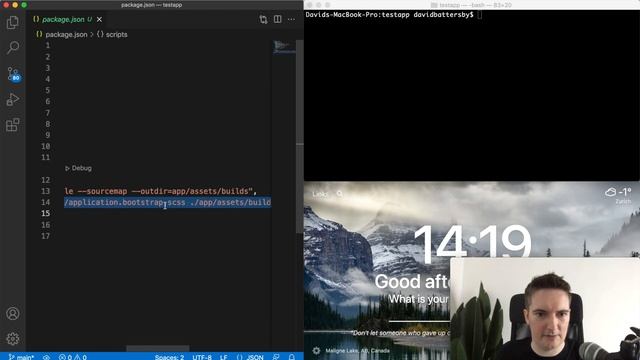
Task: Click UTF-8 encoding in the status bar
Action: coord(202,357)
